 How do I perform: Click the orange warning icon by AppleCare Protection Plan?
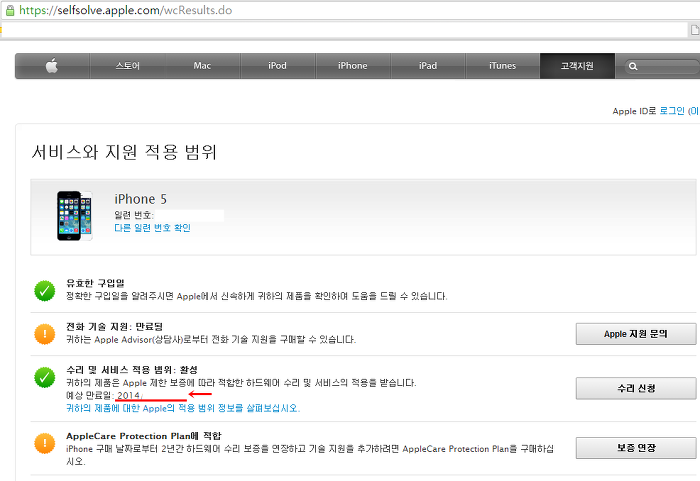tap(45, 443)
